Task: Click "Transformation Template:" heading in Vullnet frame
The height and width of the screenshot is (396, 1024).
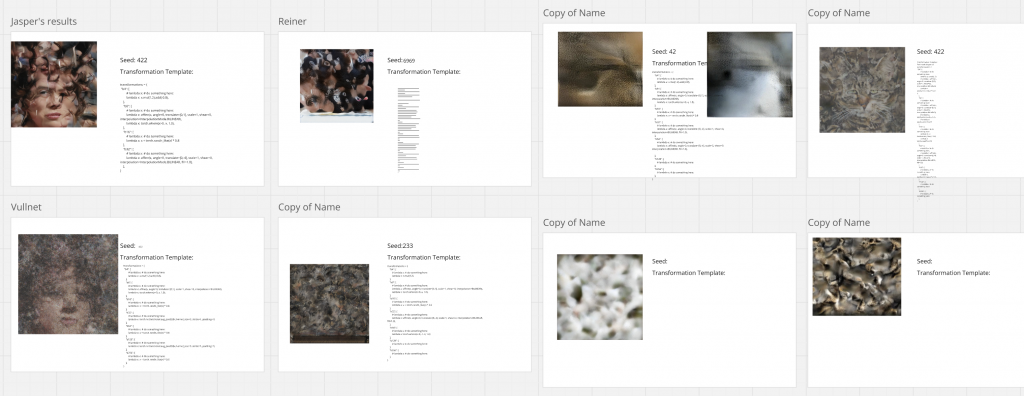Action: click(x=157, y=257)
